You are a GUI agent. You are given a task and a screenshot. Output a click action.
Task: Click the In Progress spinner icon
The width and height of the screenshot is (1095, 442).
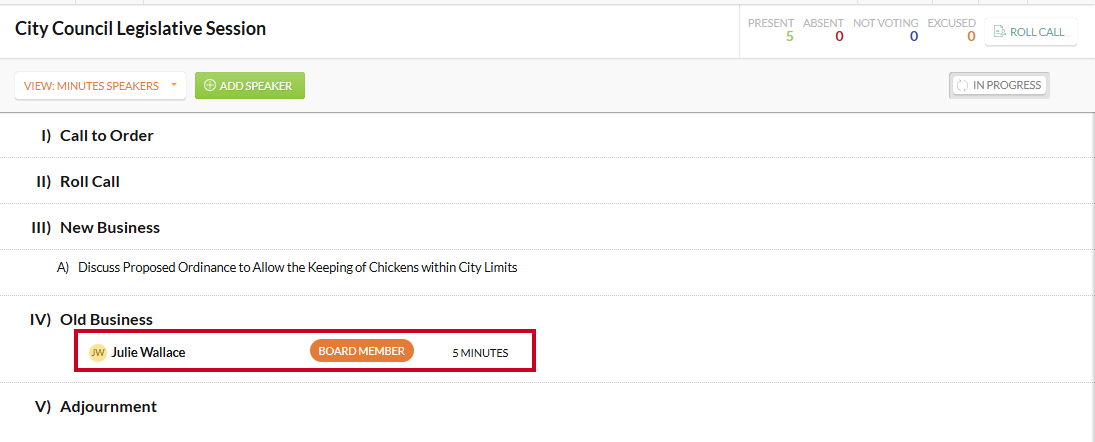(962, 86)
